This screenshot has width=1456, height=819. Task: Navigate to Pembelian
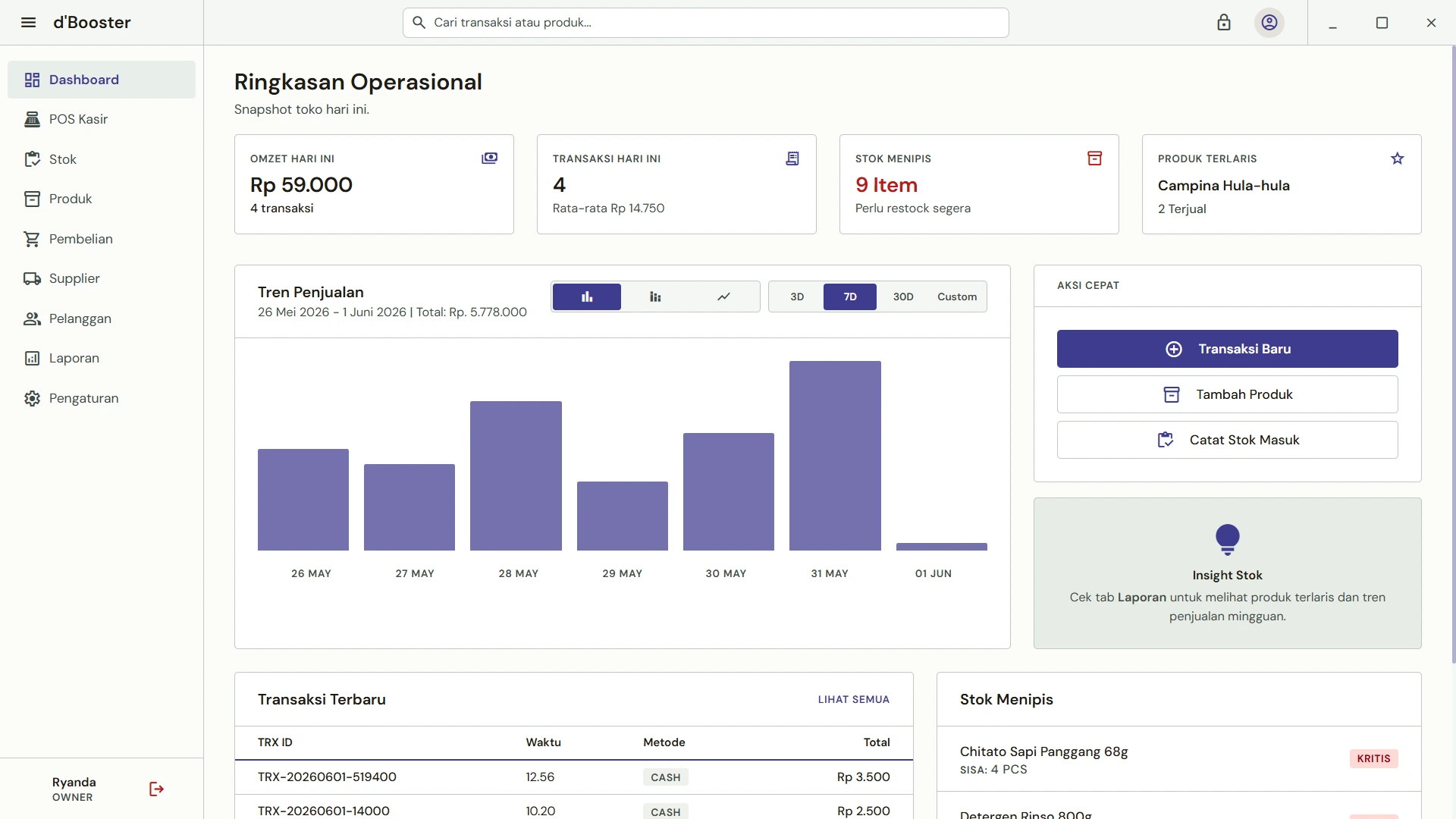point(102,239)
